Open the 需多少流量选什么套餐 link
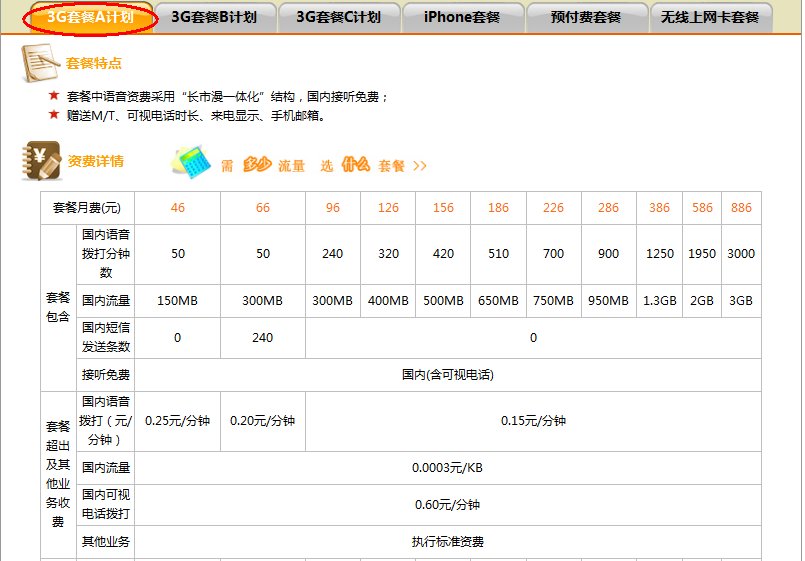Viewport: 805px width, 561px height. click(323, 165)
